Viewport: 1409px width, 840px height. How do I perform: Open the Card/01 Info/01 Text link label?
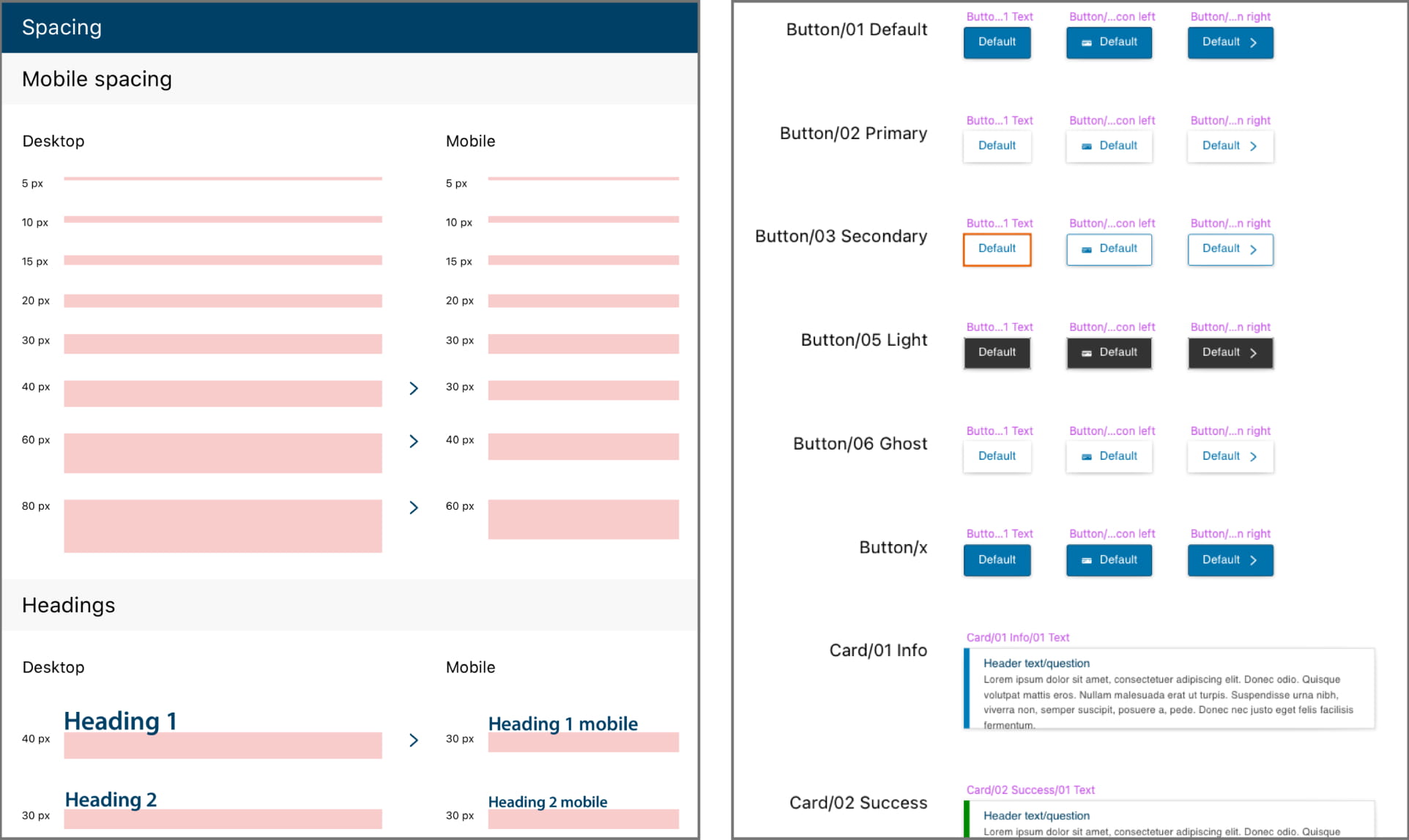coord(1017,637)
